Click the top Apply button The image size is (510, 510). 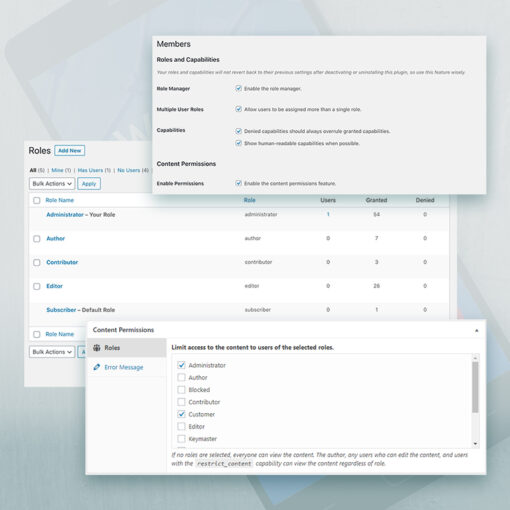click(89, 184)
